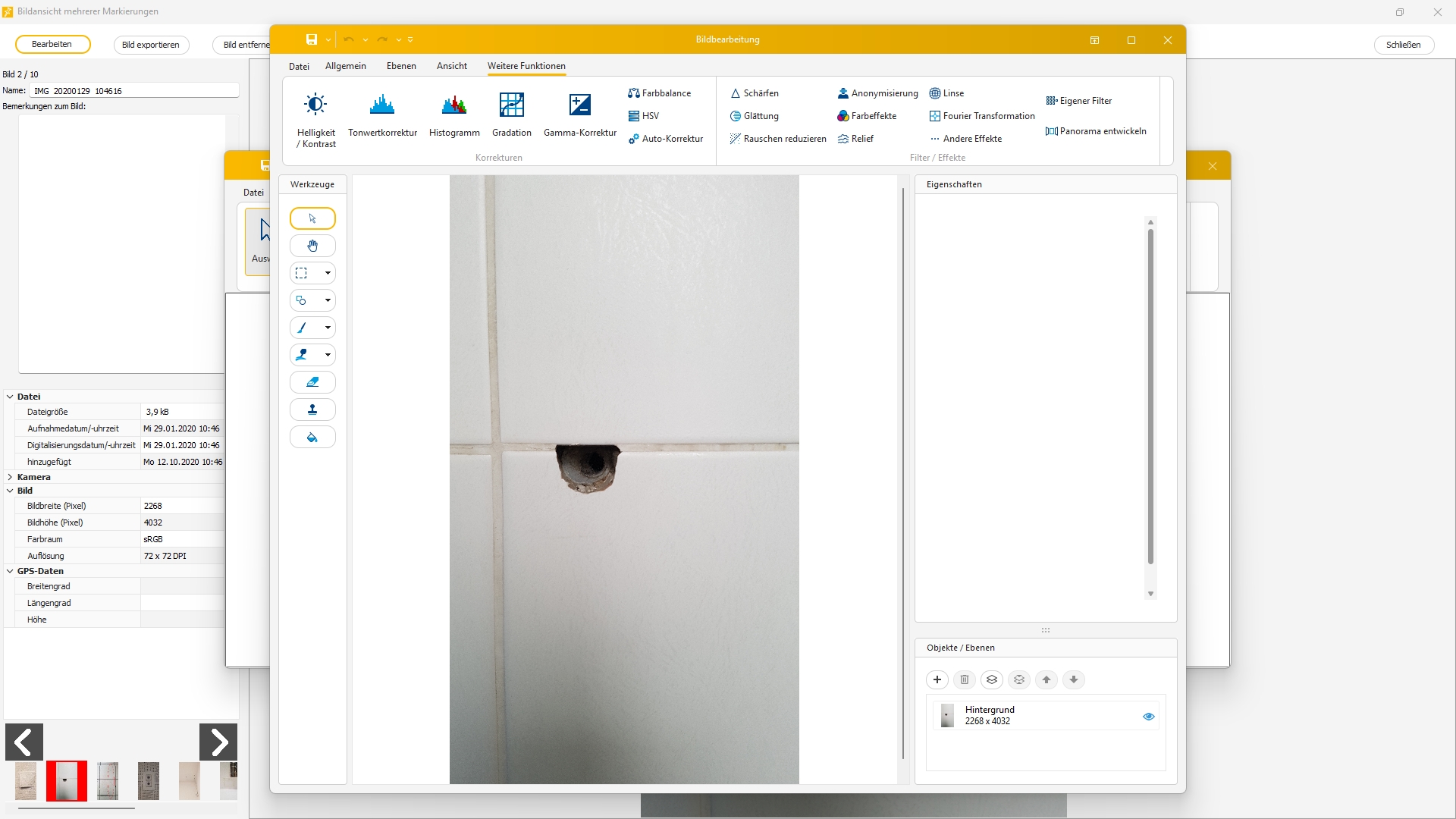Hide the Hintergrund layer via eye icon

[x=1148, y=717]
